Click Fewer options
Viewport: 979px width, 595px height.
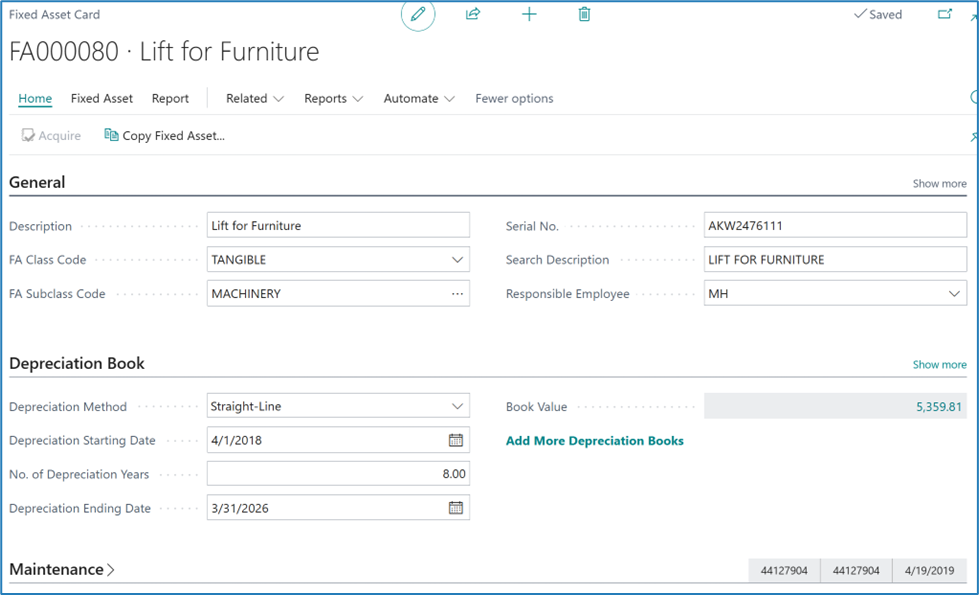[x=514, y=99]
